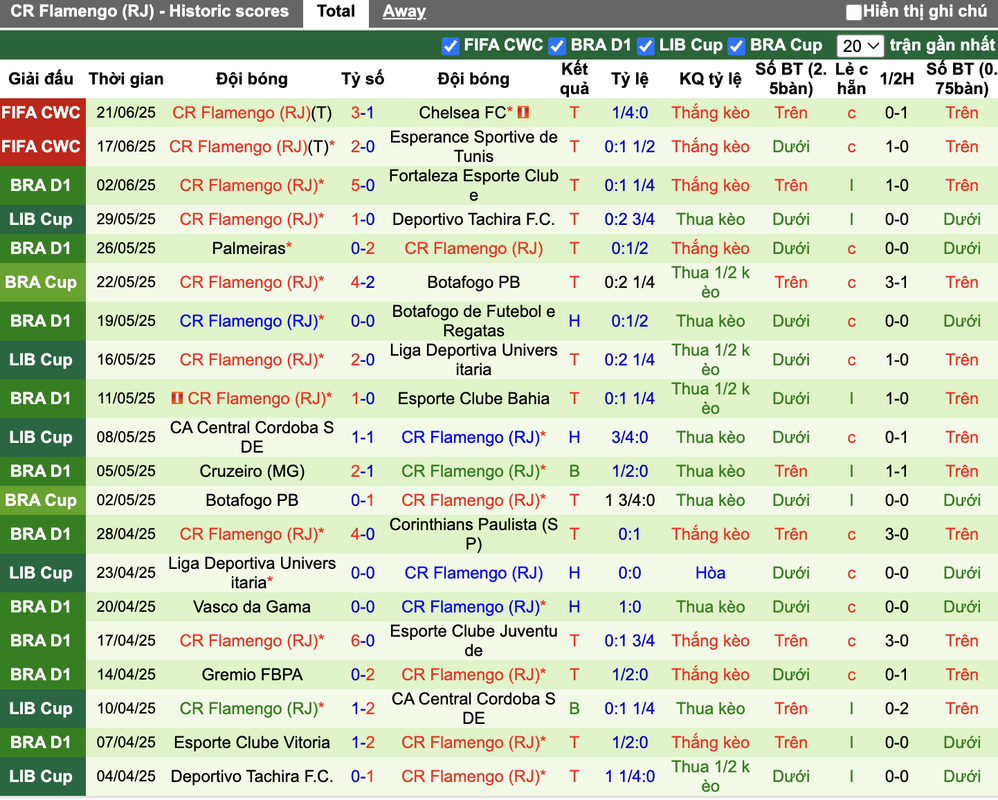Image resolution: width=998 pixels, height=800 pixels.
Task: Click 'CR Flamengo (RJ) - Historic scores' title
Action: (x=150, y=11)
